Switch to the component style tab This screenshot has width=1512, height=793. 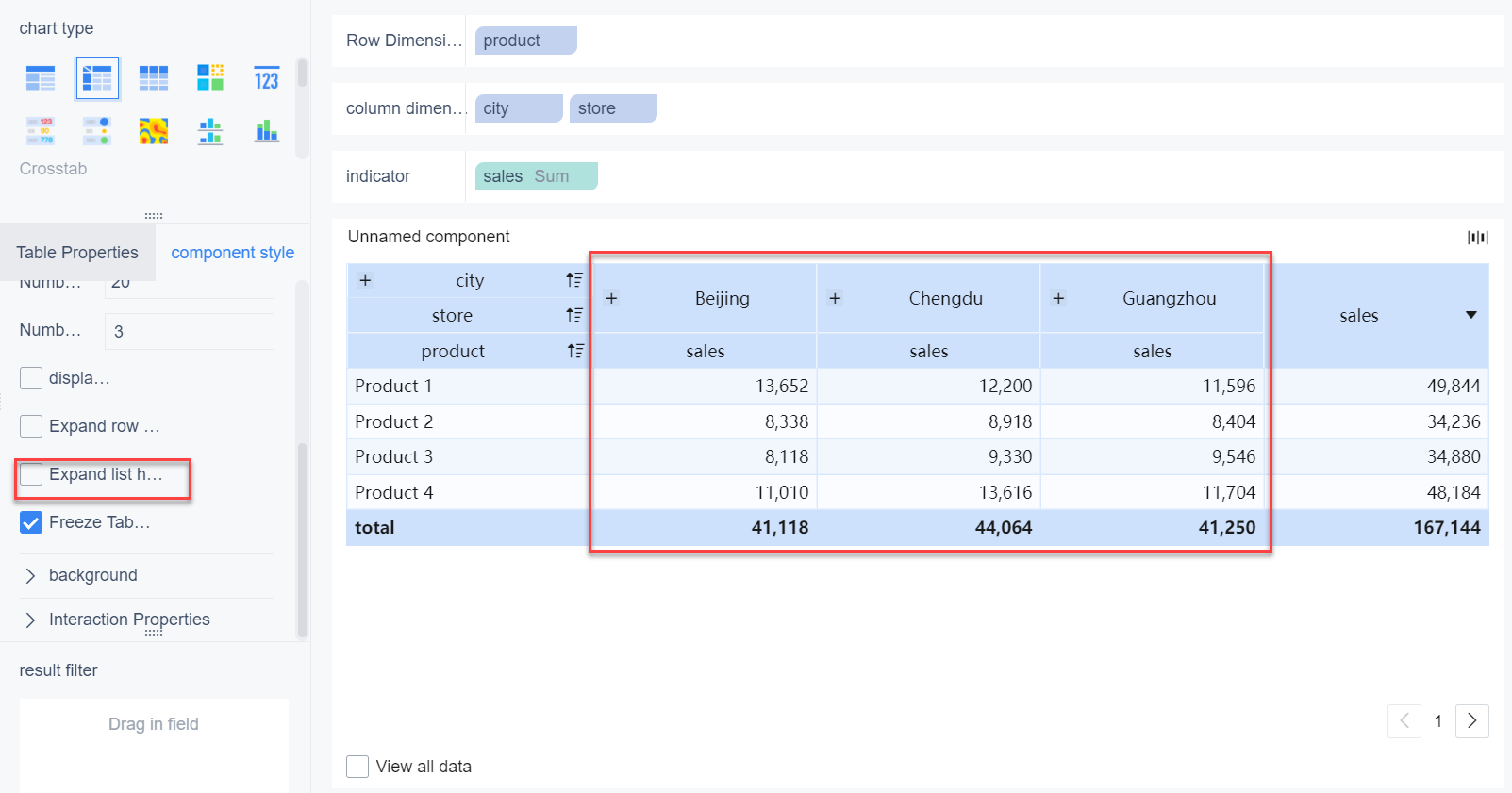[233, 253]
